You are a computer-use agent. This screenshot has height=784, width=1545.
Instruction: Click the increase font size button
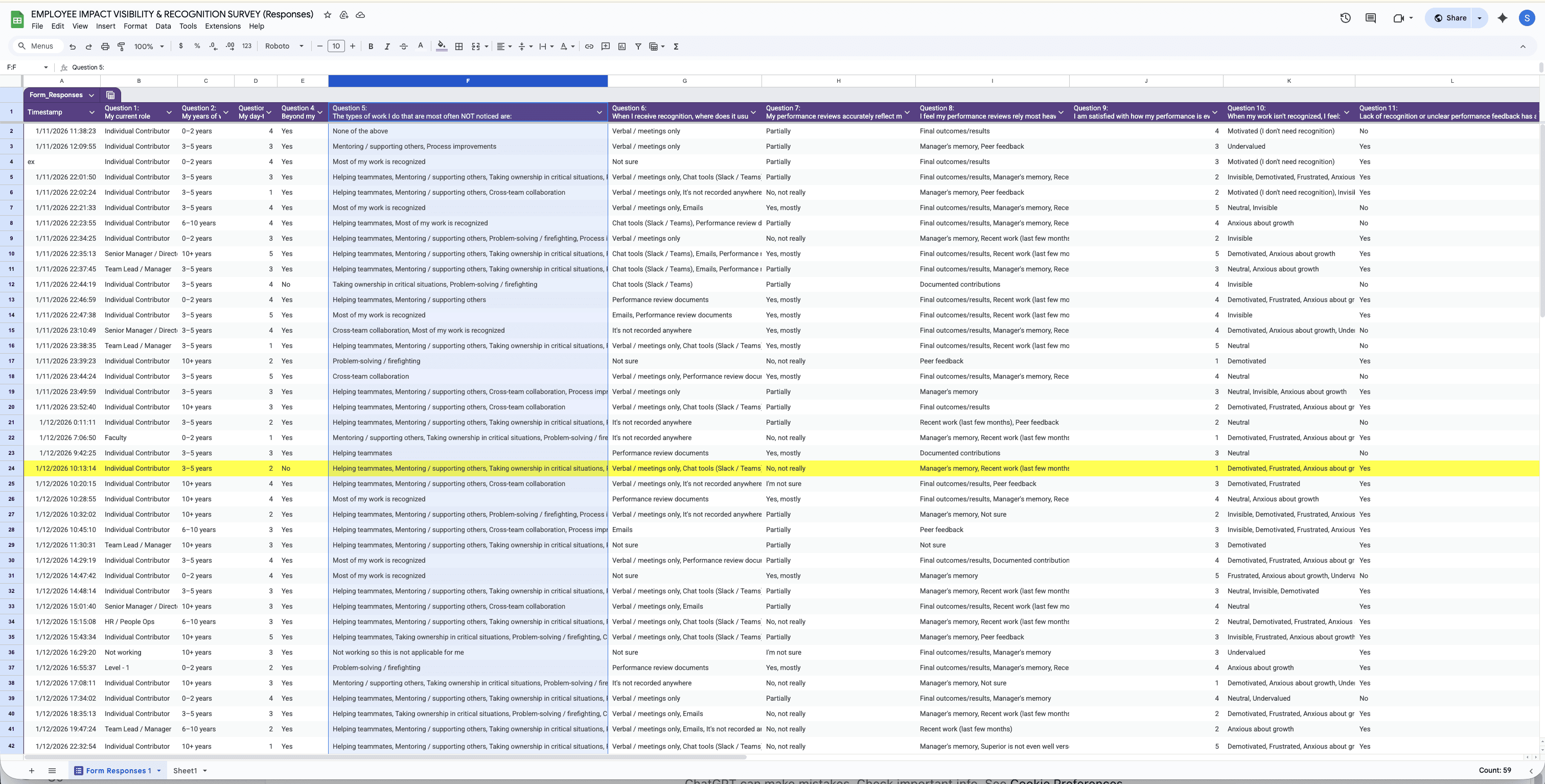pyautogui.click(x=353, y=46)
